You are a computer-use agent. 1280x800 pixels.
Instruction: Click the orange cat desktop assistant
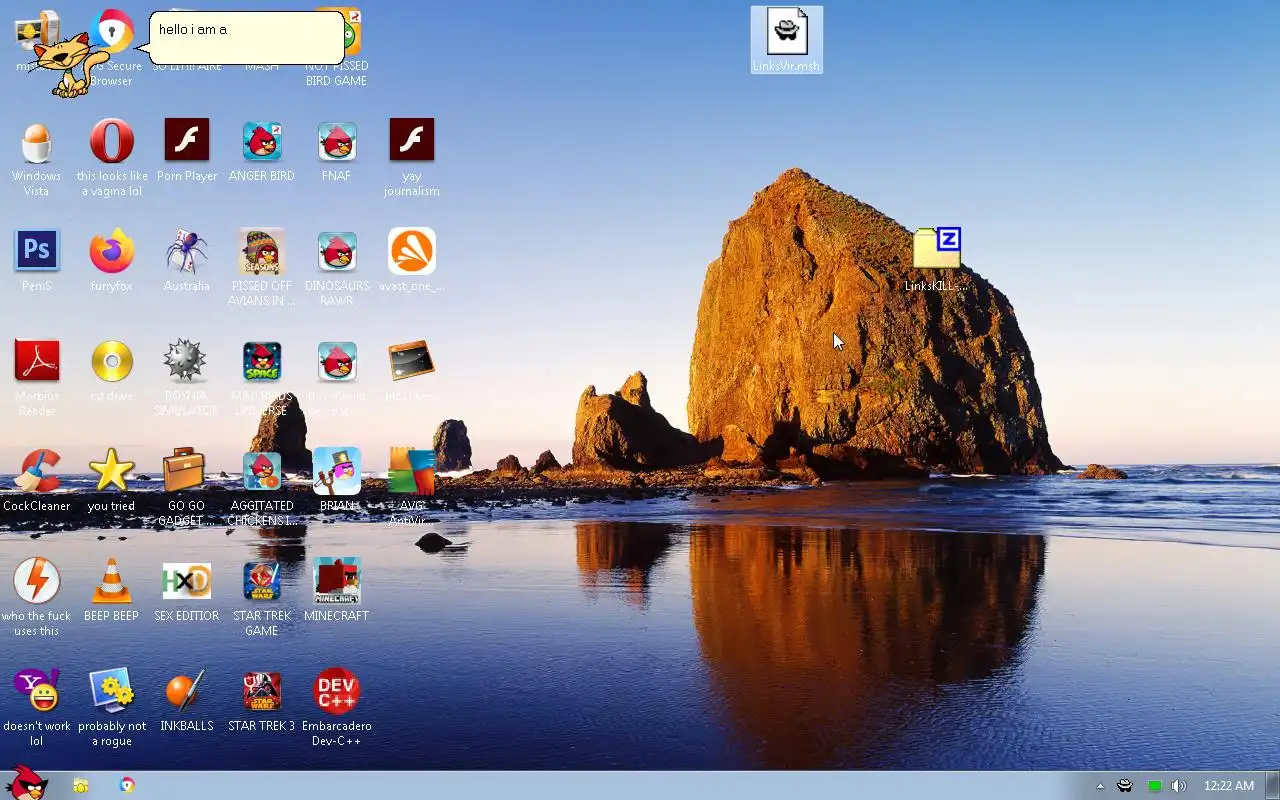click(x=70, y=65)
